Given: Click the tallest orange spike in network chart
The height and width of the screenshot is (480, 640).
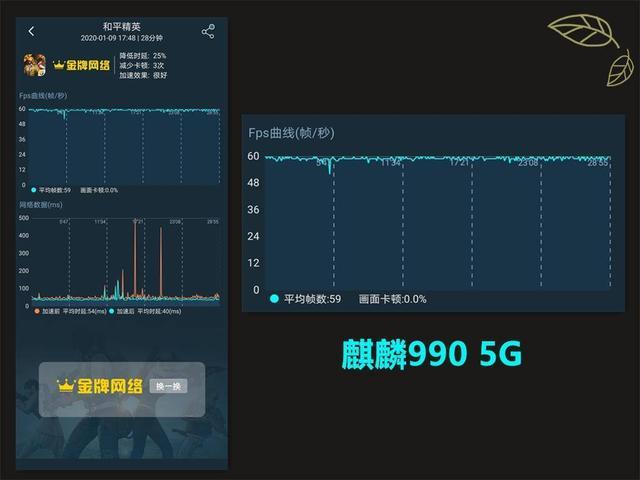Looking at the screenshot, I should [x=135, y=258].
